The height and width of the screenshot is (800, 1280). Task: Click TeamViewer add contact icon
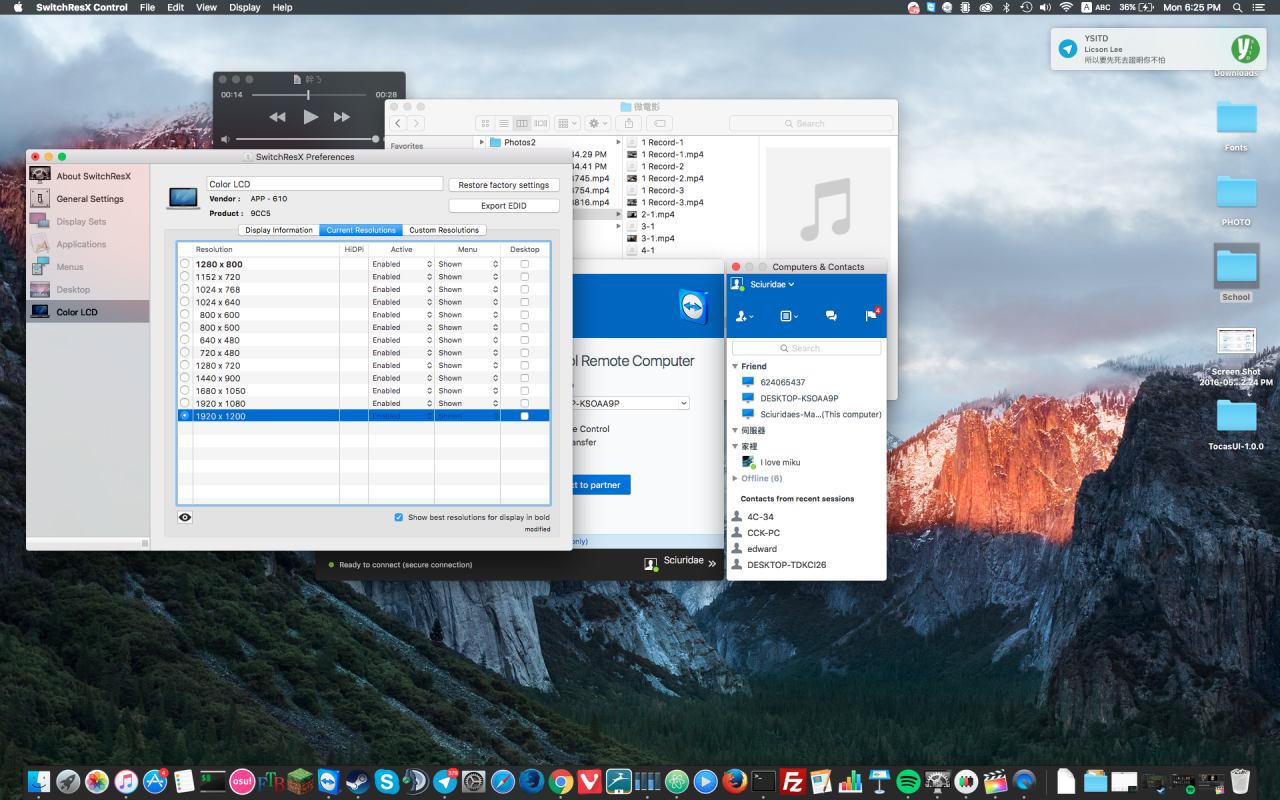pos(744,316)
